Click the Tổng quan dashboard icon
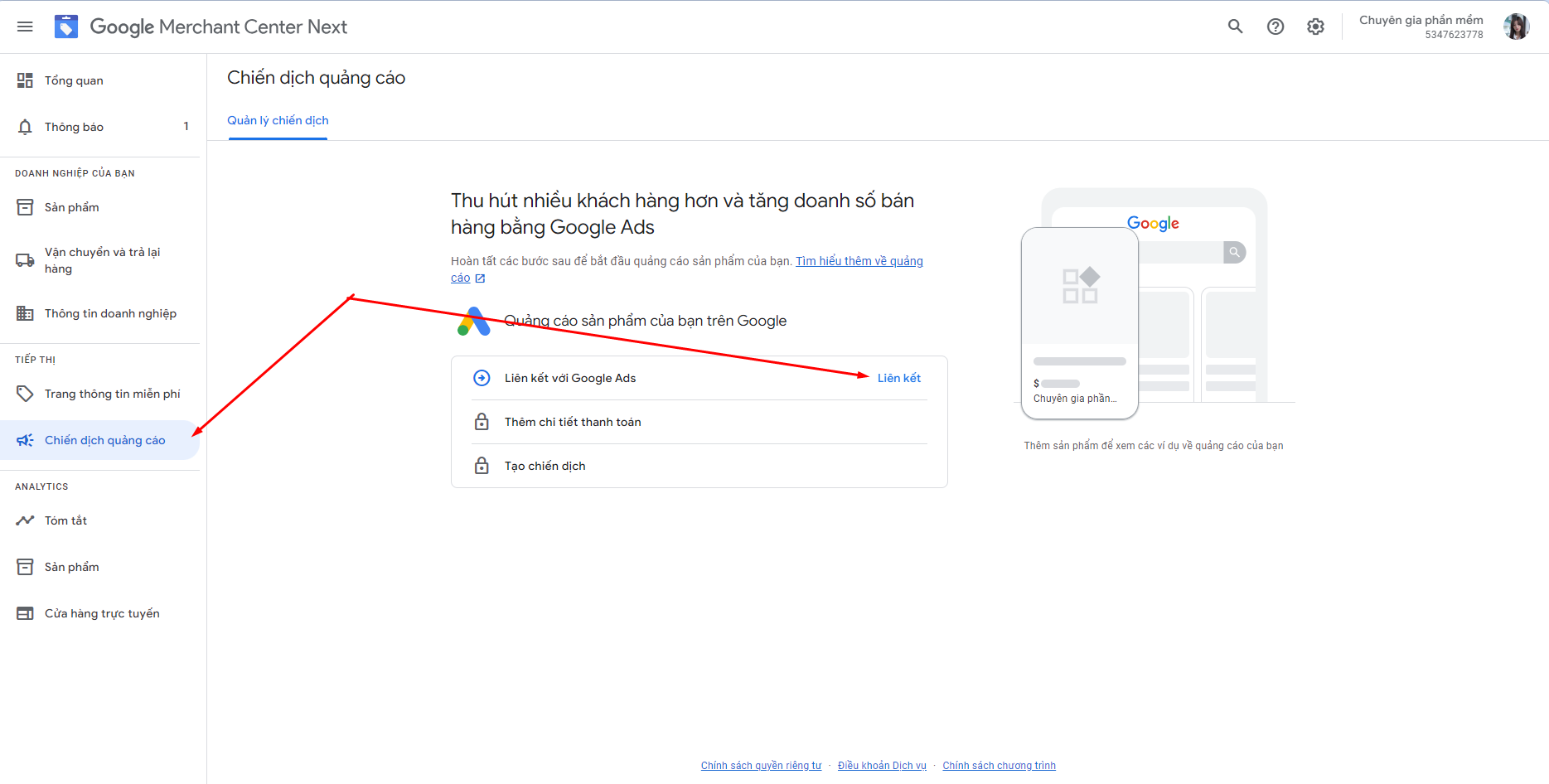Image resolution: width=1549 pixels, height=784 pixels. (25, 80)
